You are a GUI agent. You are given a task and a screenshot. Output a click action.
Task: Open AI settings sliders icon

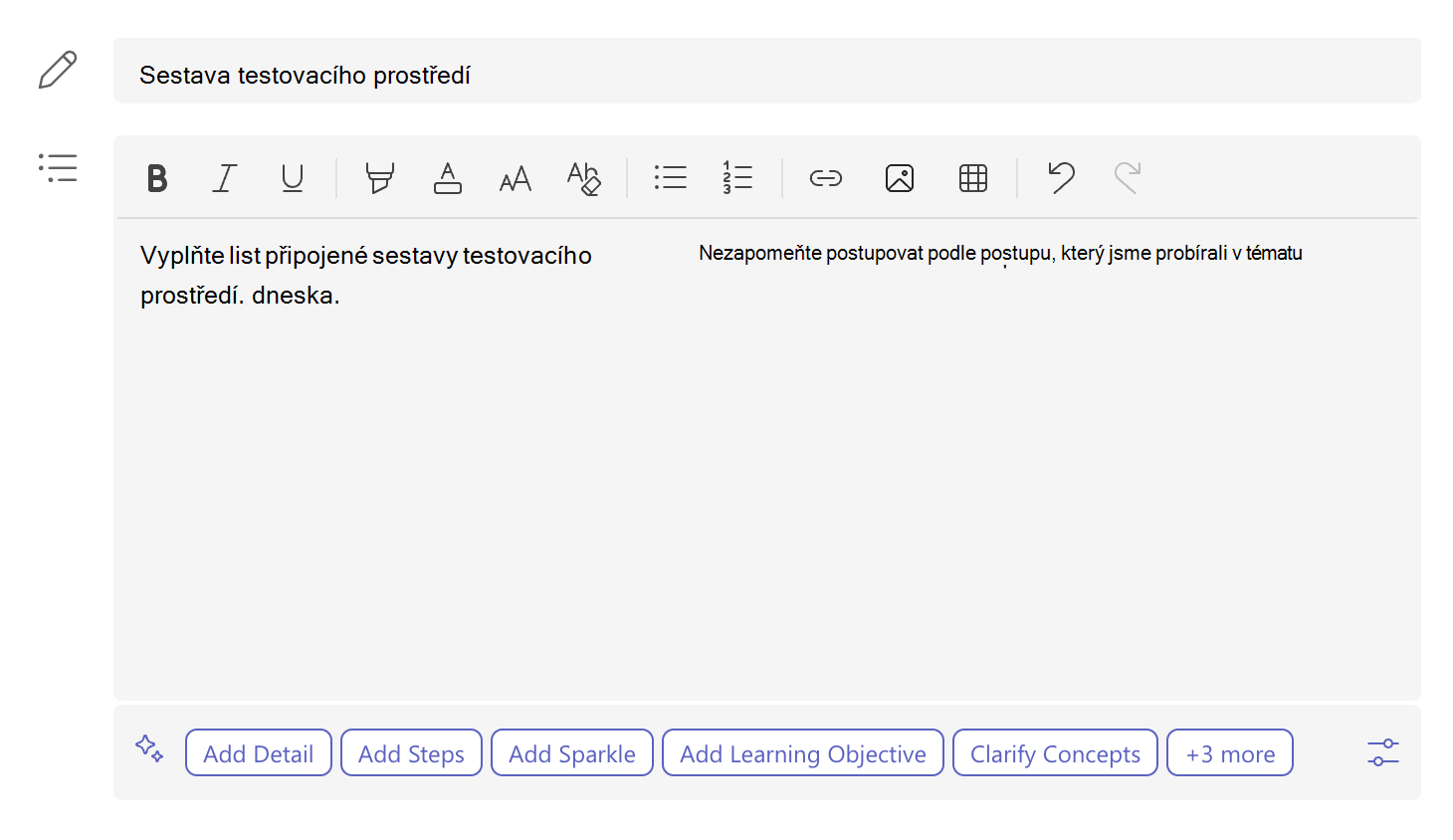coord(1383,752)
